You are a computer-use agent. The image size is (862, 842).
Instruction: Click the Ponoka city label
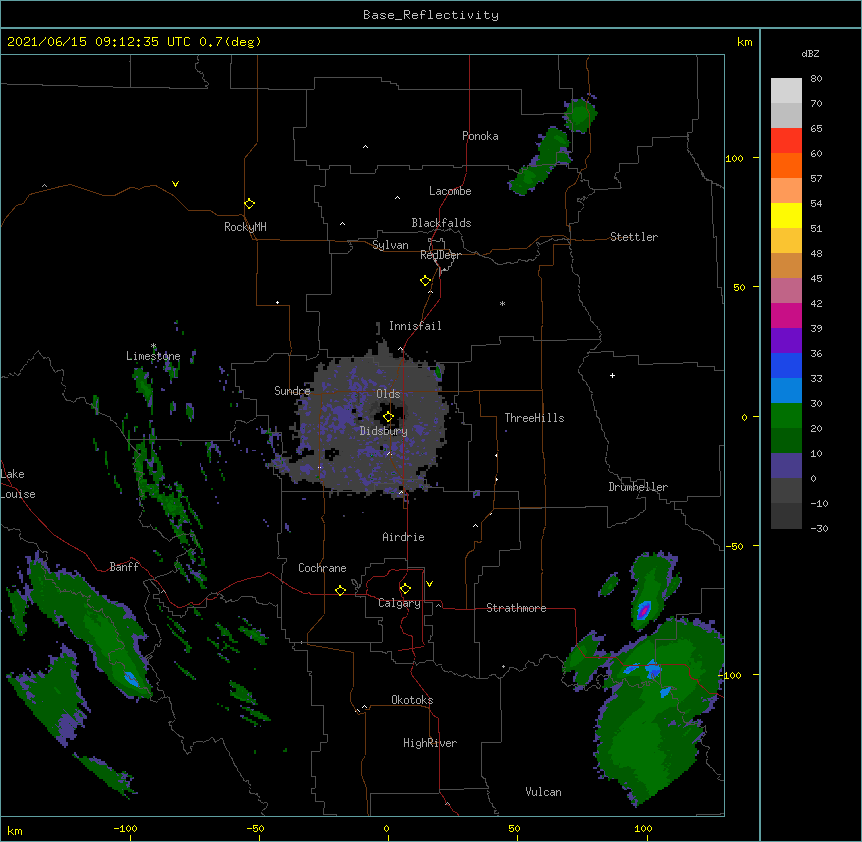coord(480,136)
